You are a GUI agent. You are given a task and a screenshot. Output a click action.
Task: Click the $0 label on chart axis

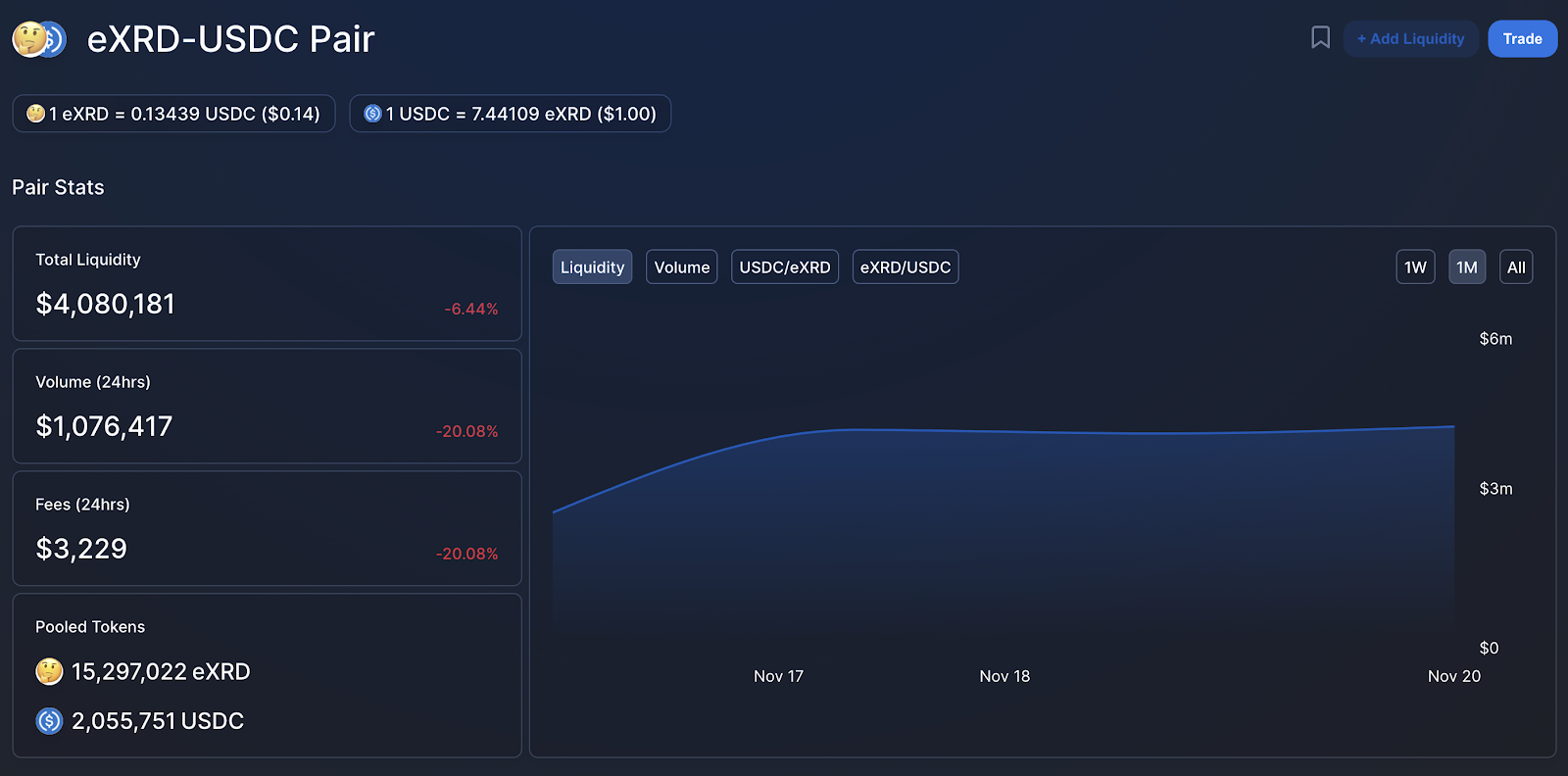(x=1489, y=648)
